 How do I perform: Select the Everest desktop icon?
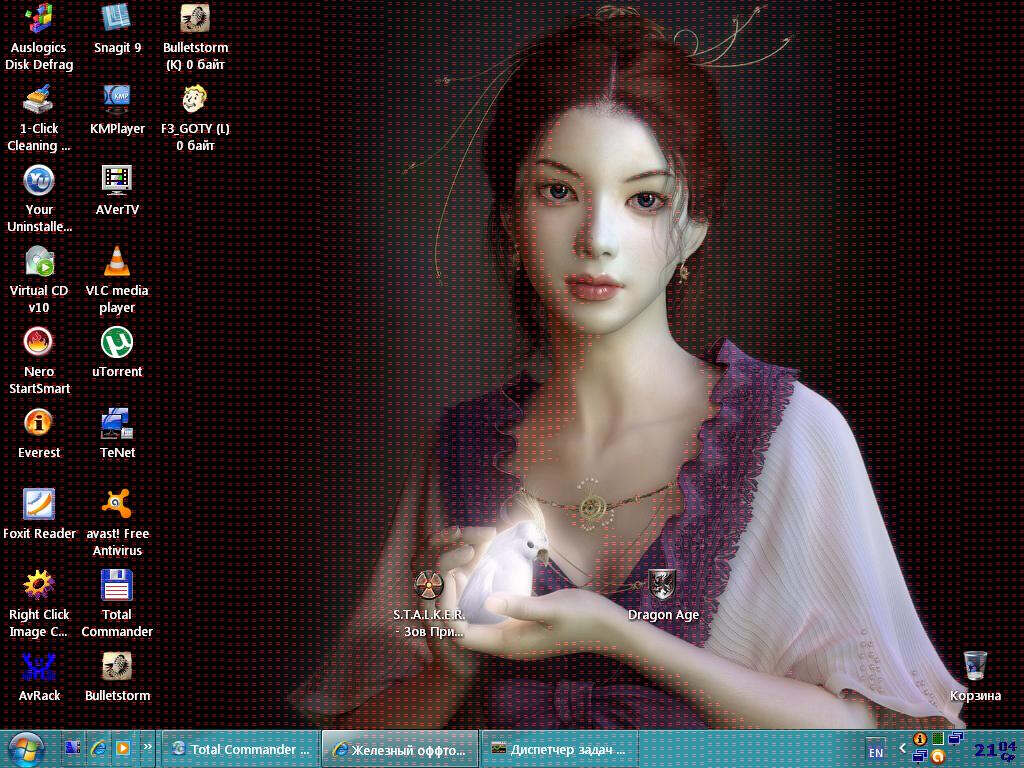pyautogui.click(x=39, y=434)
